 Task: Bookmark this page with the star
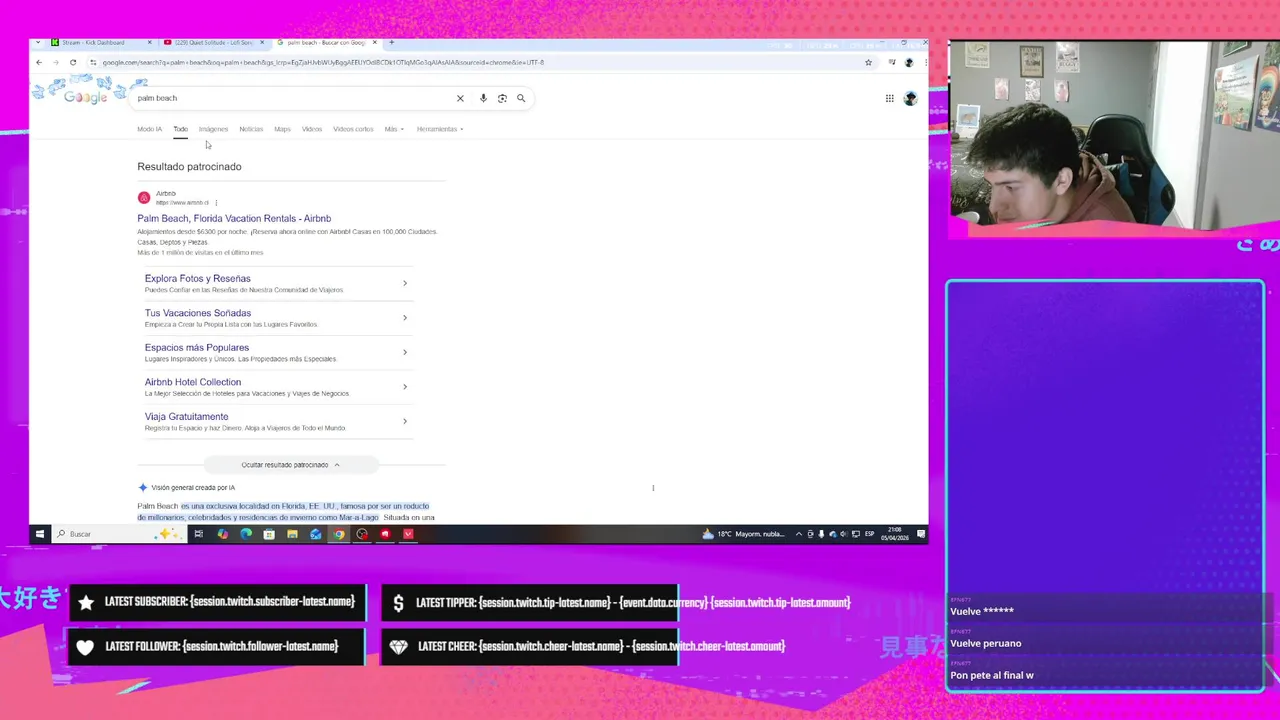pos(868,62)
